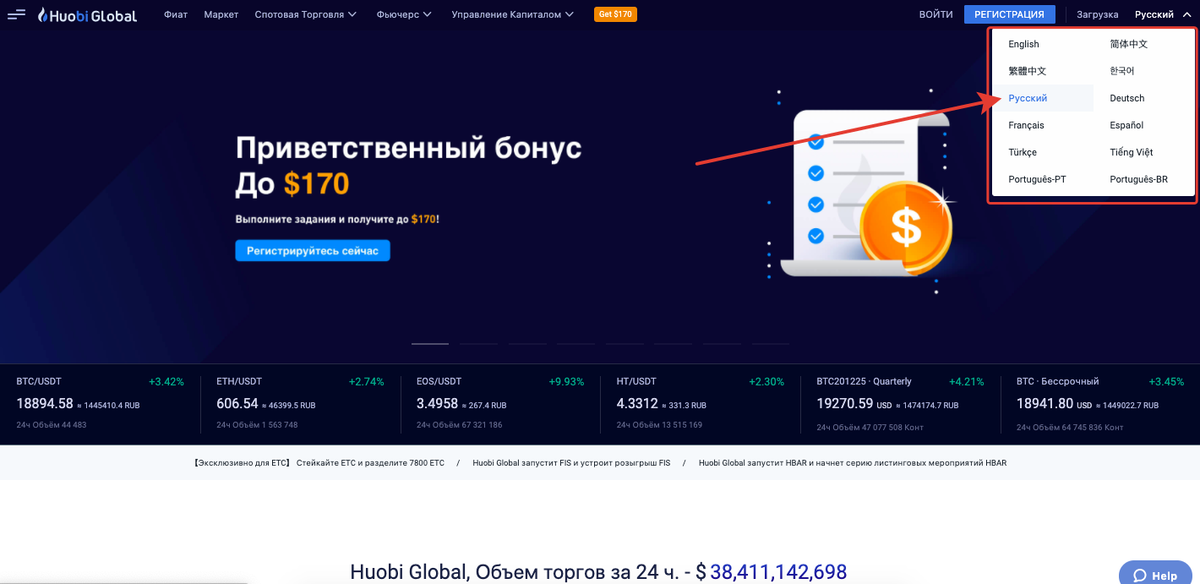The image size is (1200, 584).
Task: Open the Фиат menu item
Action: click(x=176, y=14)
